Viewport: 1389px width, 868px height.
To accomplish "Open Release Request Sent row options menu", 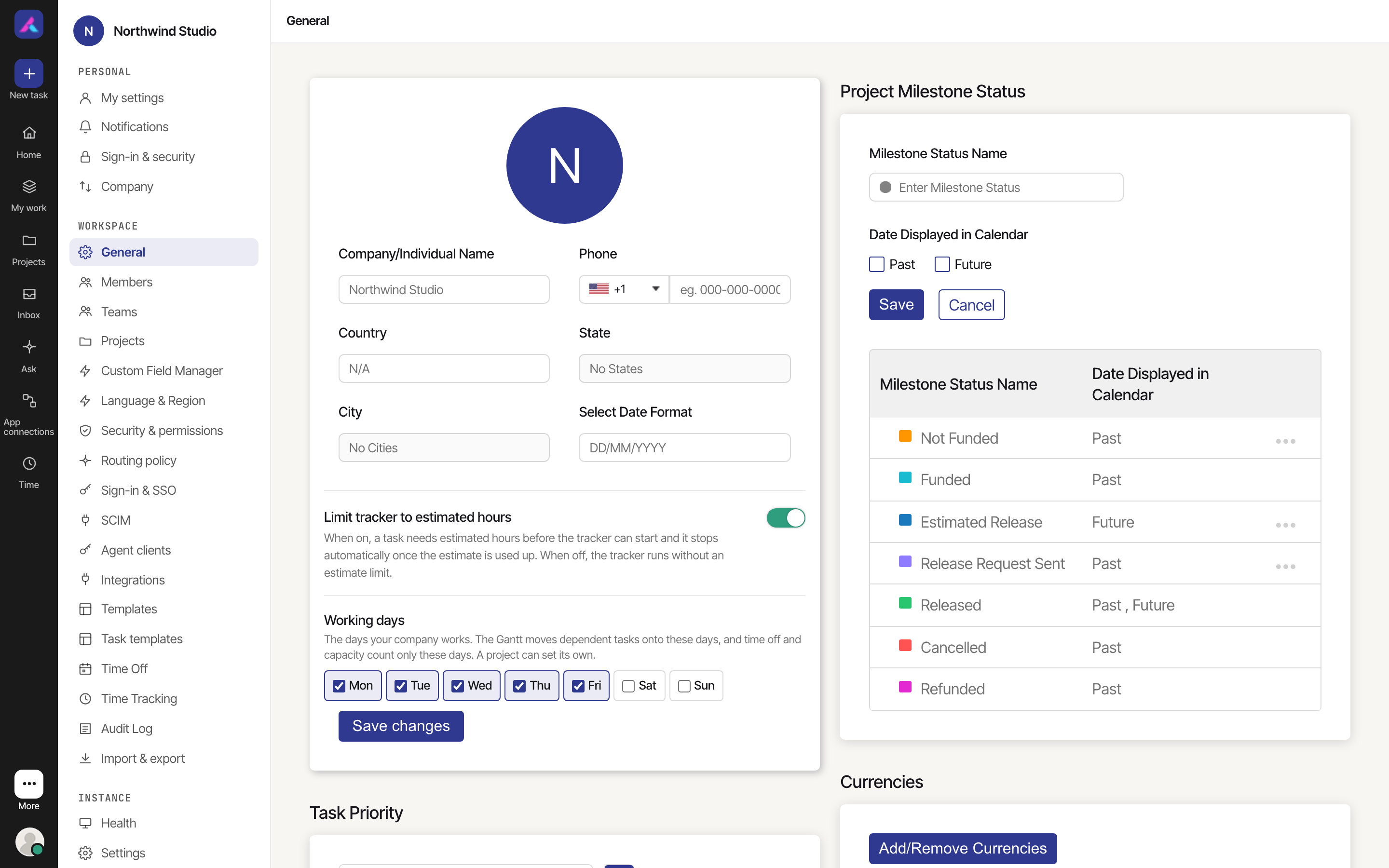I will [1285, 566].
